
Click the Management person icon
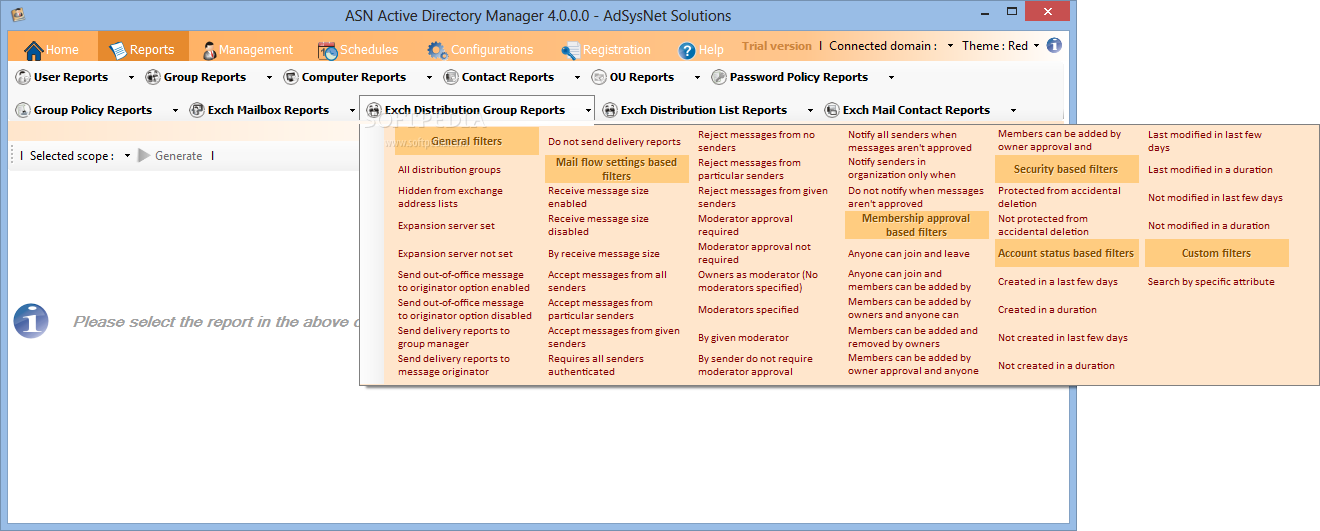coord(209,50)
